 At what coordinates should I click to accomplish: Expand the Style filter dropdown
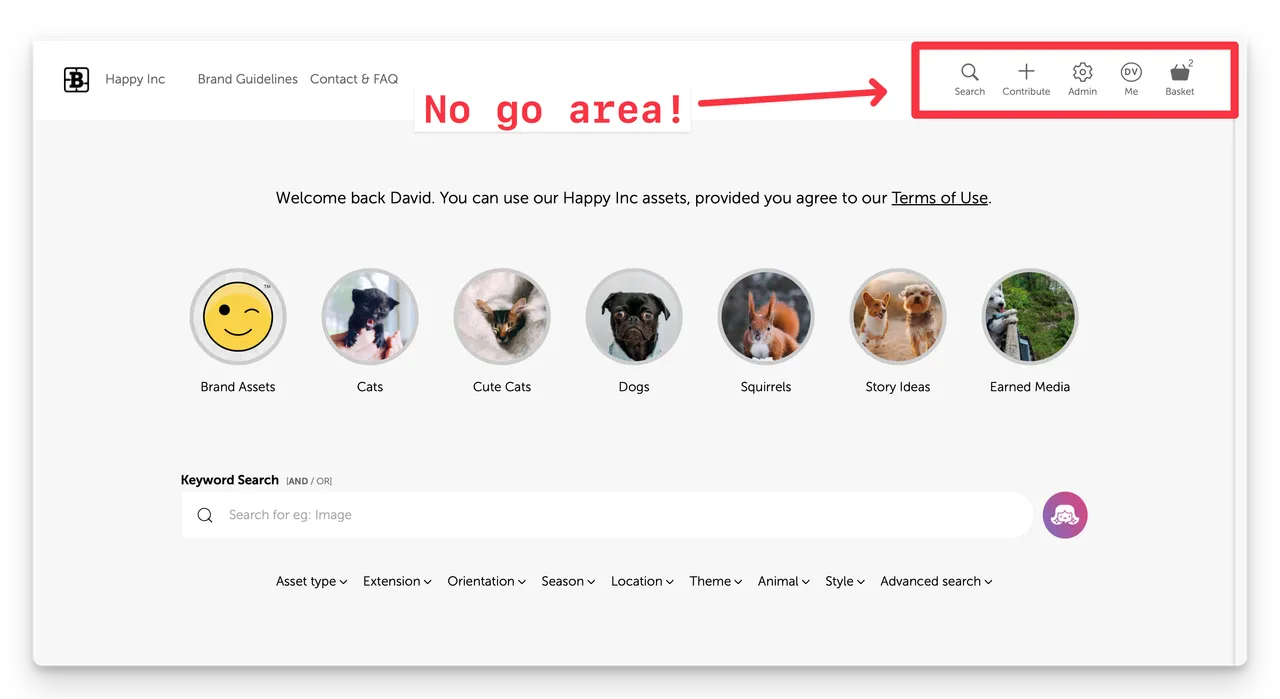[x=845, y=581]
